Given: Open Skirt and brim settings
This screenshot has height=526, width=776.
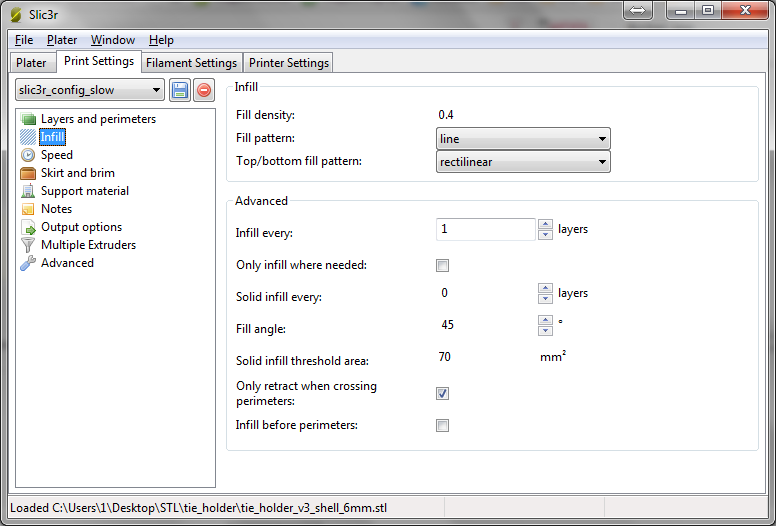Looking at the screenshot, I should [x=78, y=173].
